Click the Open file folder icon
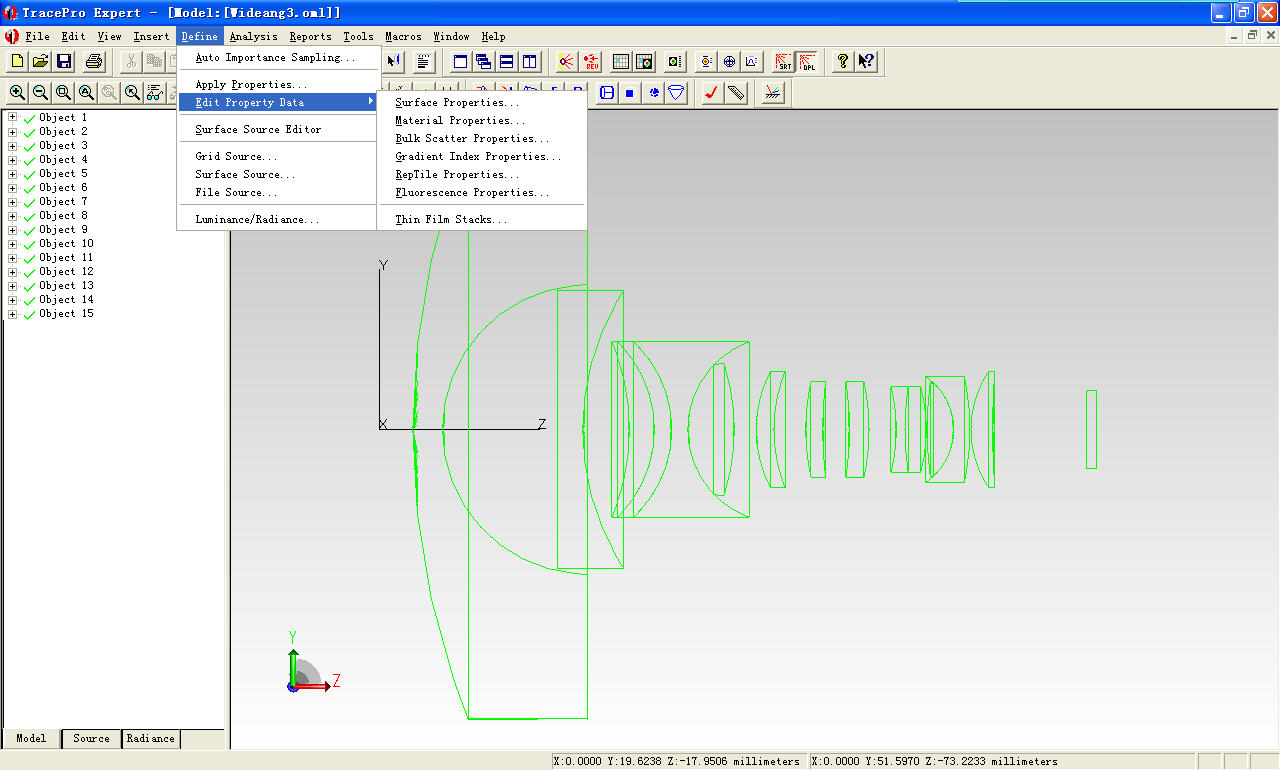Viewport: 1280px width, 770px height. pyautogui.click(x=40, y=61)
